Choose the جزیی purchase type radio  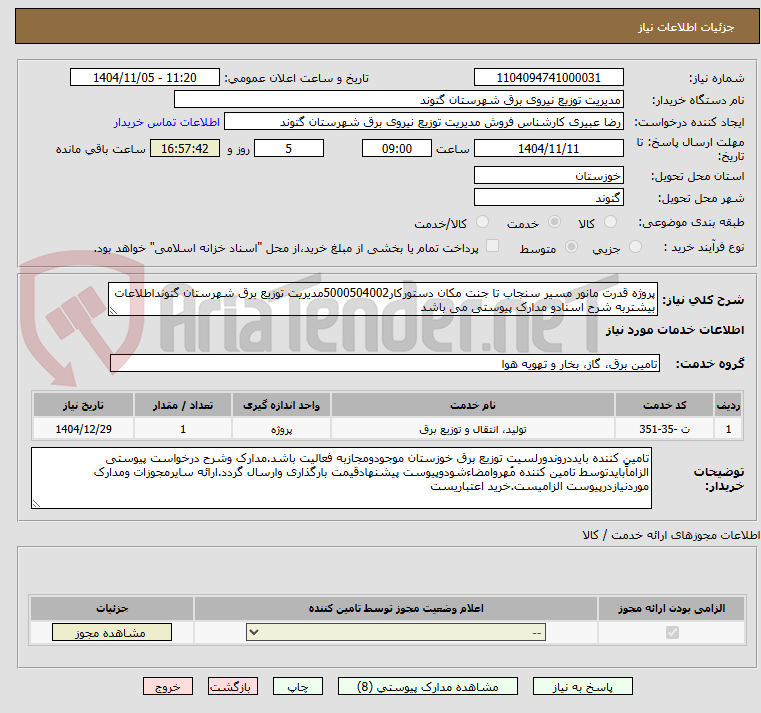coord(635,247)
